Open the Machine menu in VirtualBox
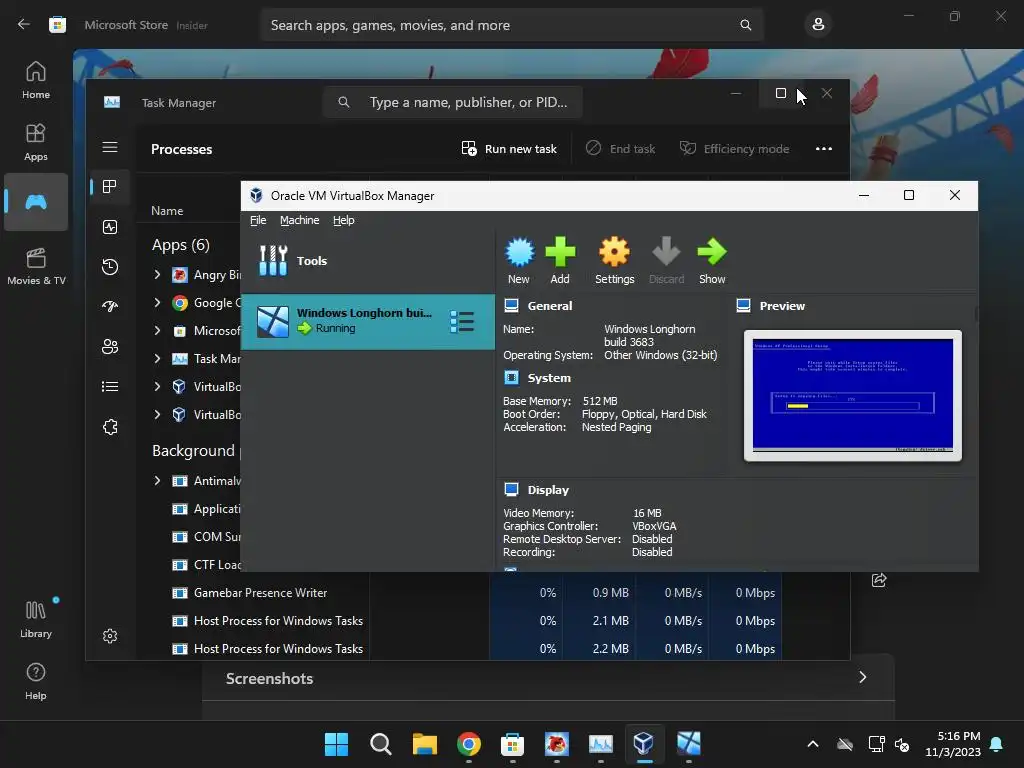This screenshot has height=768, width=1024. tap(300, 220)
